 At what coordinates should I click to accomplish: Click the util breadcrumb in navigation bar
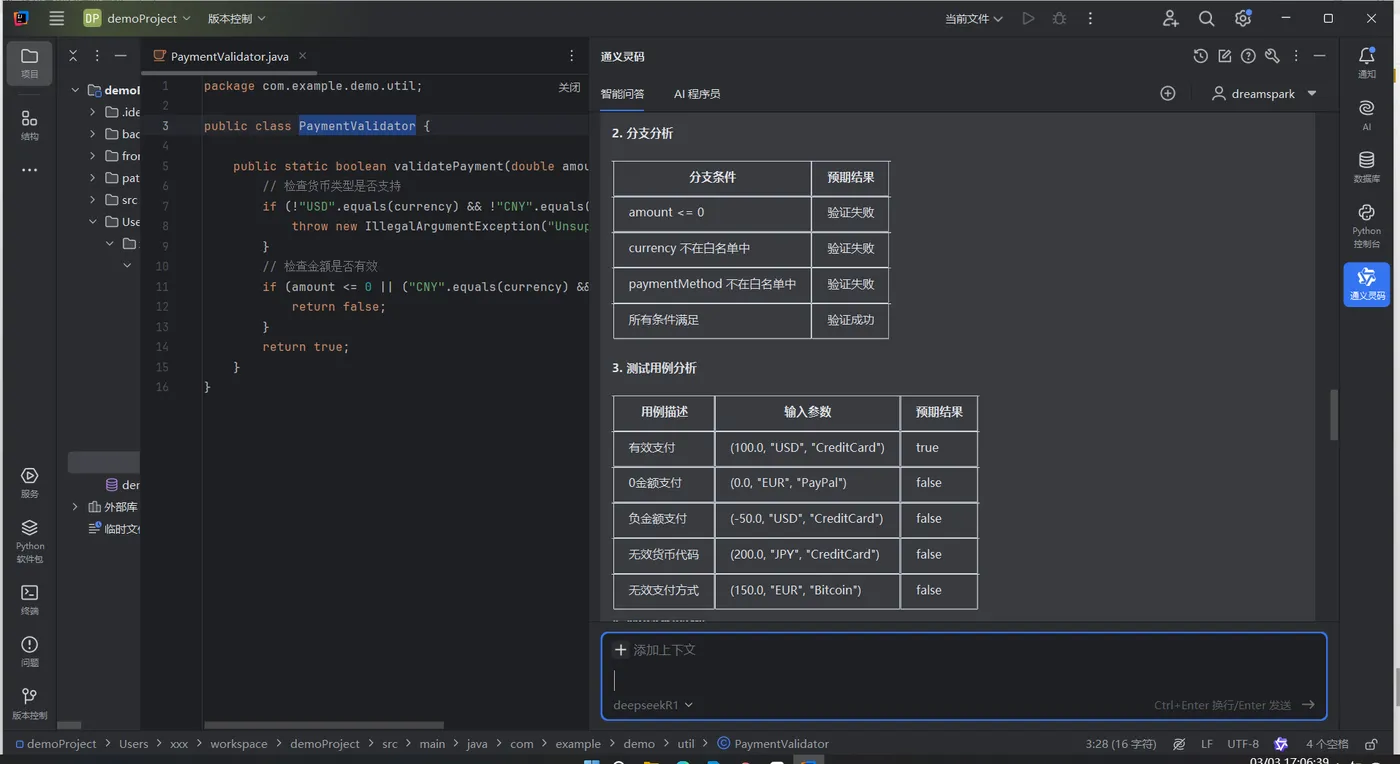coord(686,744)
